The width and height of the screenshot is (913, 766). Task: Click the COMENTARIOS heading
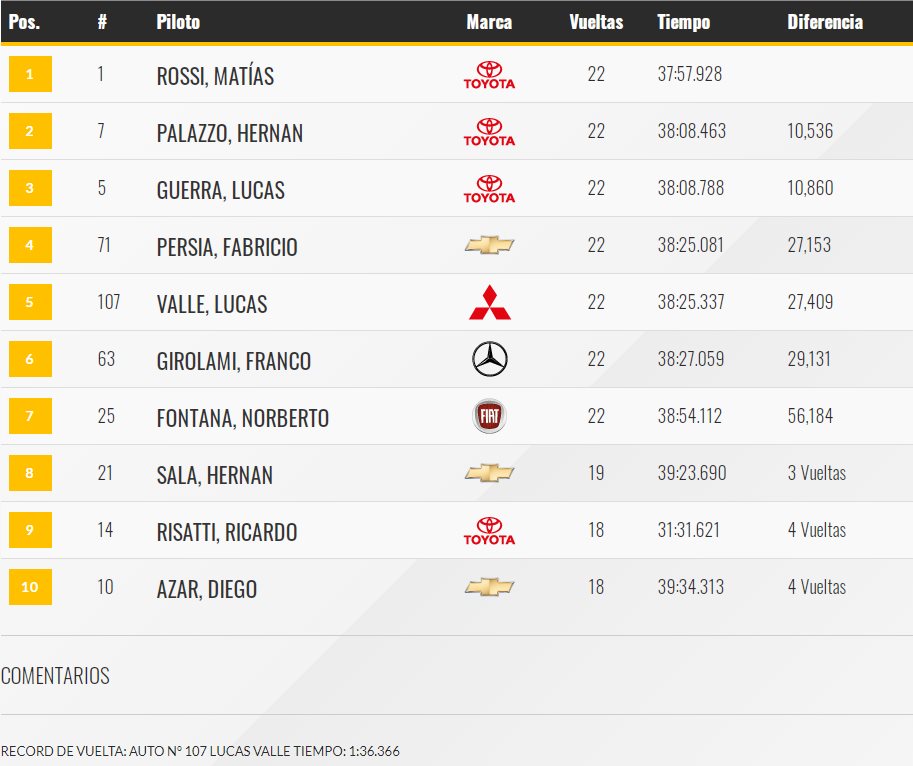pos(55,676)
